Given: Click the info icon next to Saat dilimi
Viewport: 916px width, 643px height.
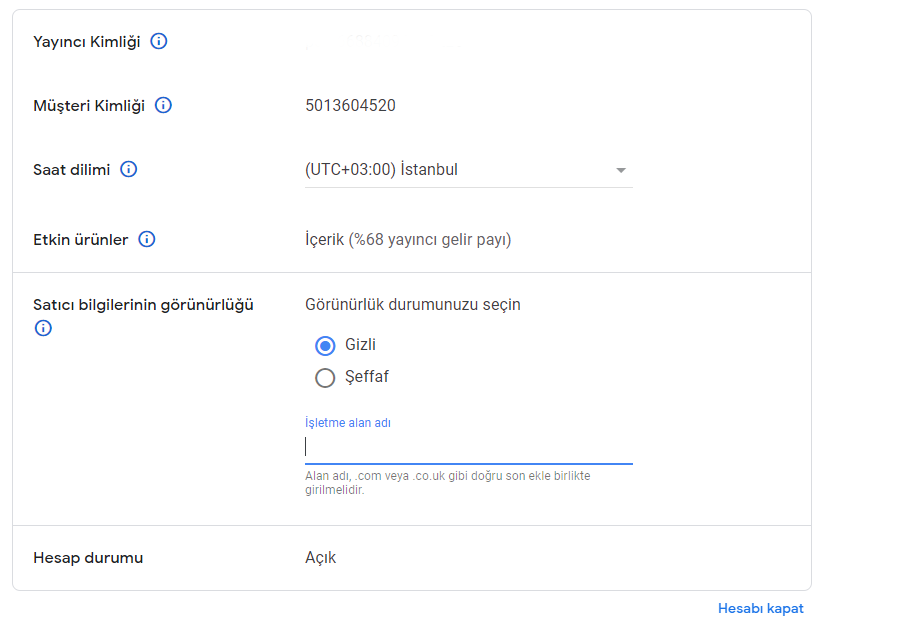Looking at the screenshot, I should [x=129, y=169].
